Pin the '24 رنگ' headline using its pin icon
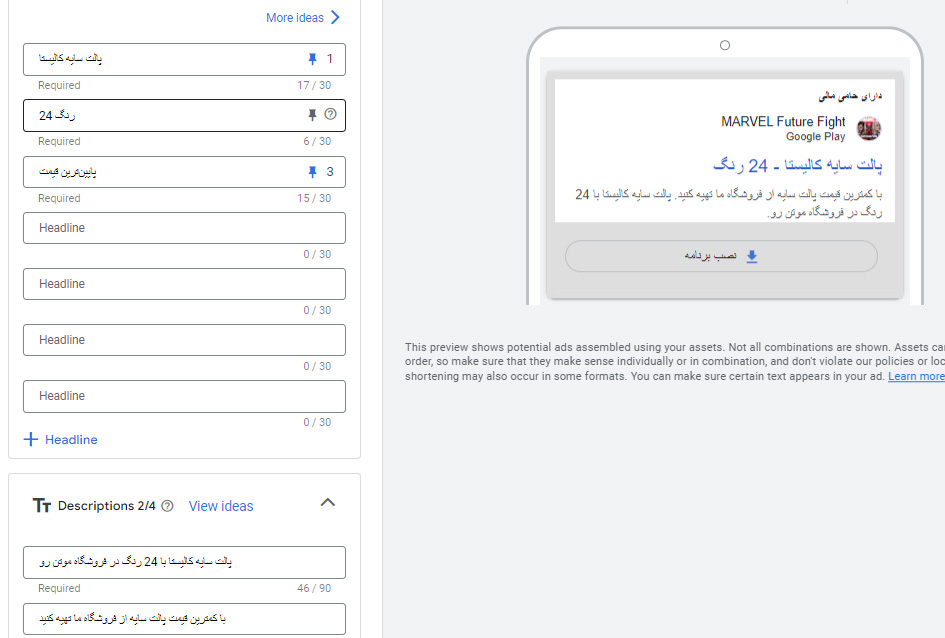This screenshot has width=945, height=638. click(x=312, y=114)
